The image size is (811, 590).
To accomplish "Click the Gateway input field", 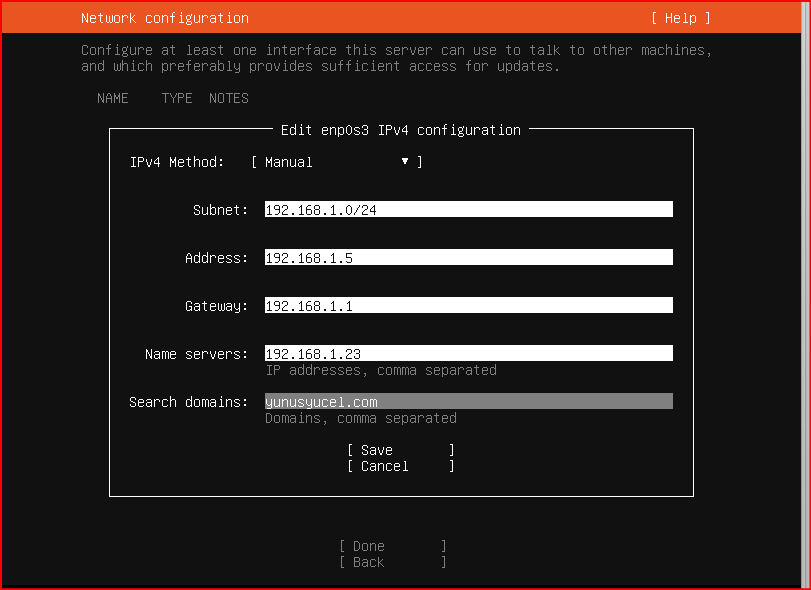I will (x=469, y=306).
